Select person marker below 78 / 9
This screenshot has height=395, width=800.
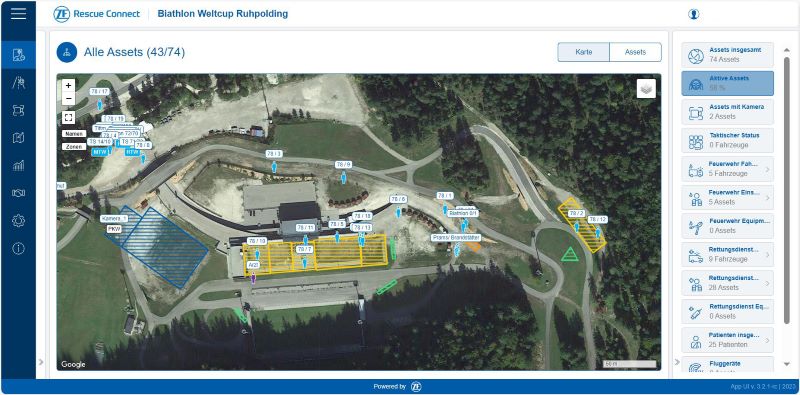(x=343, y=178)
